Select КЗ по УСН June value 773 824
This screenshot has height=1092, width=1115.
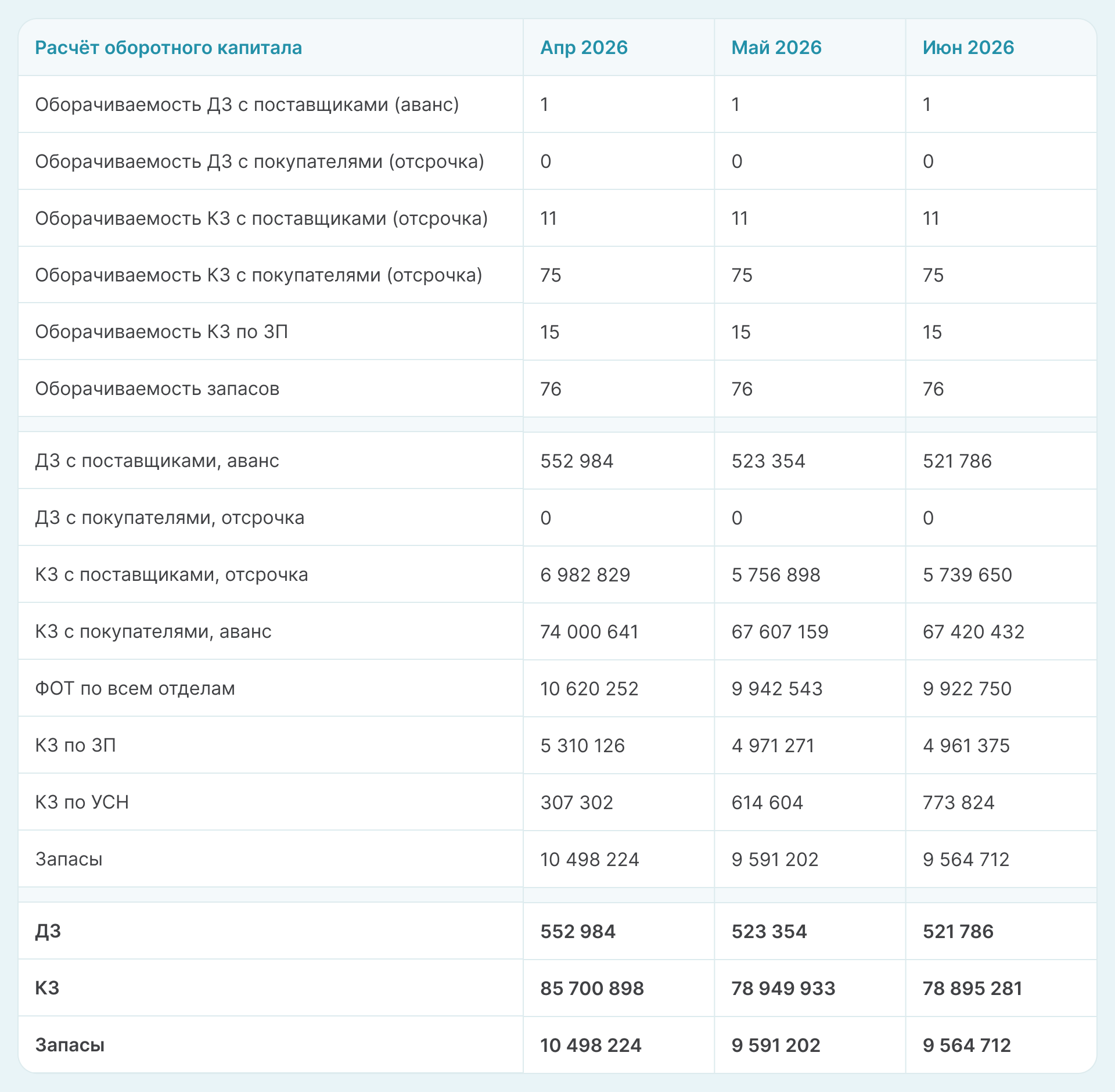pos(958,802)
